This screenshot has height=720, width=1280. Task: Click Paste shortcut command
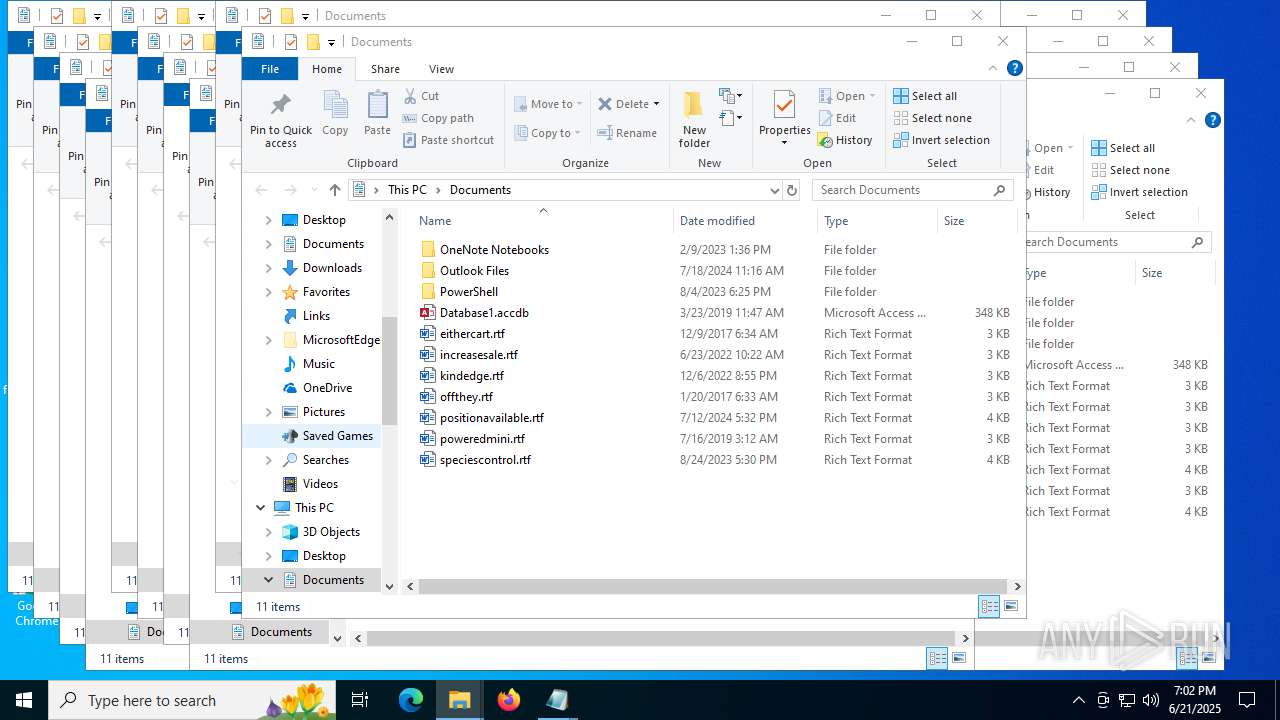coord(448,140)
